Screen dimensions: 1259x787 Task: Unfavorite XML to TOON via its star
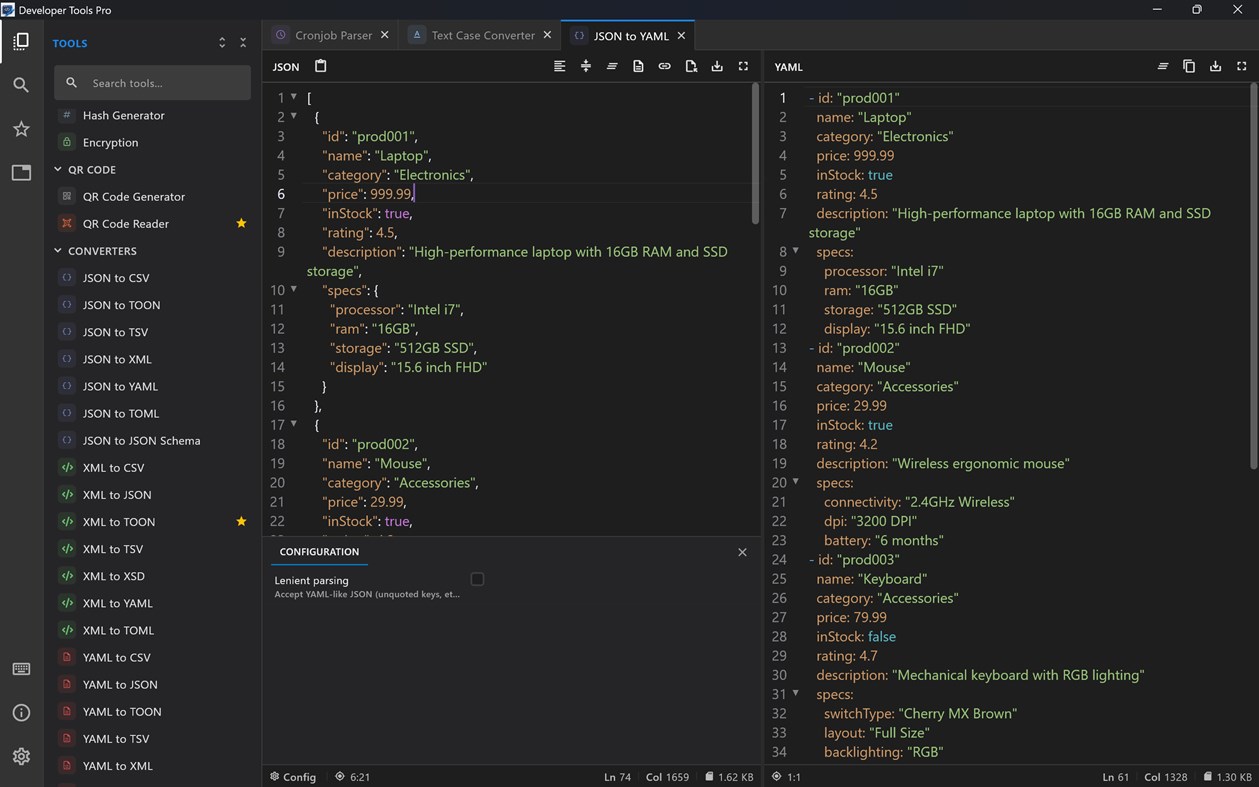click(241, 521)
